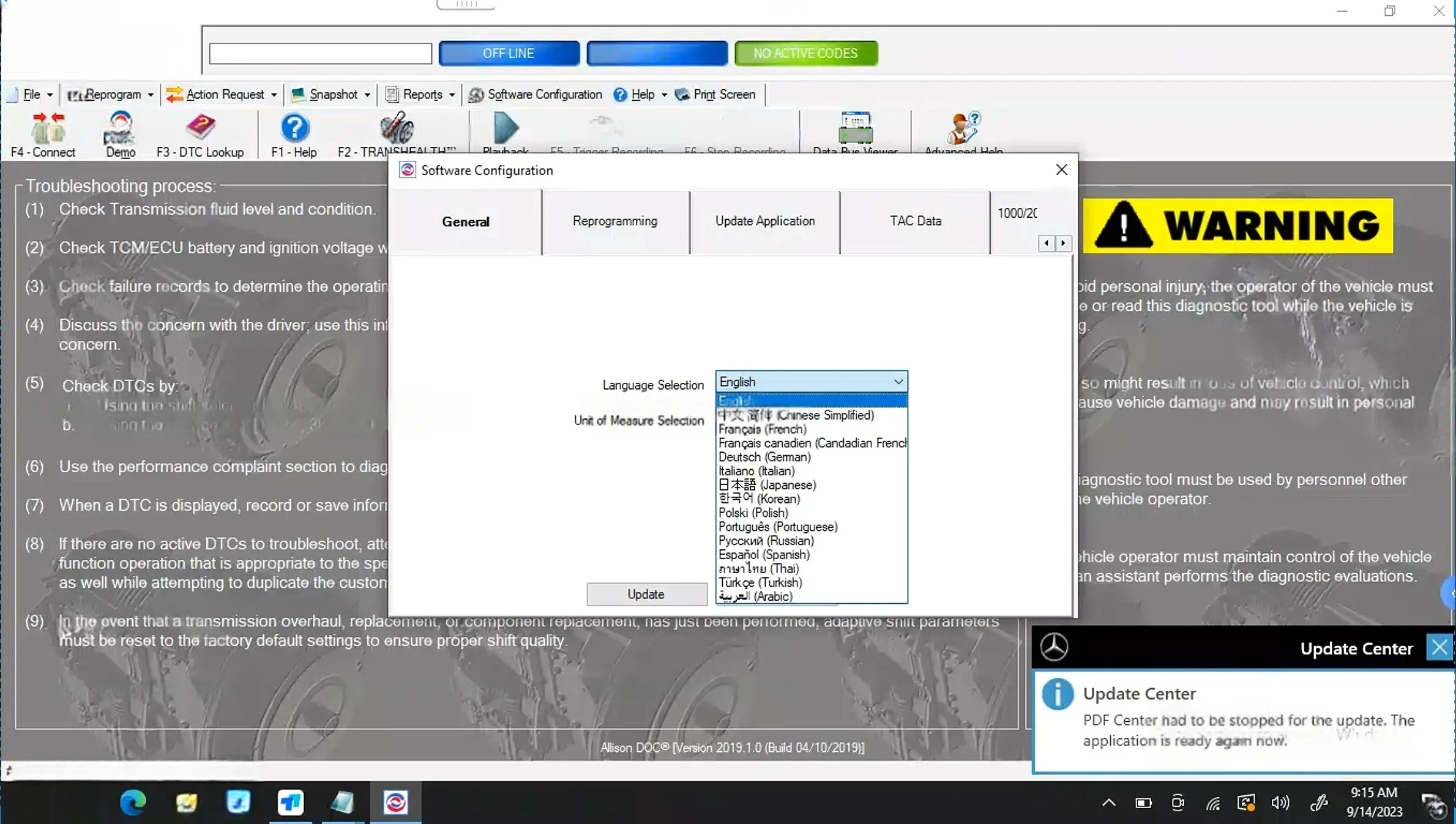Select Português (Portuguese) option
The height and width of the screenshot is (824, 1456).
[812, 527]
